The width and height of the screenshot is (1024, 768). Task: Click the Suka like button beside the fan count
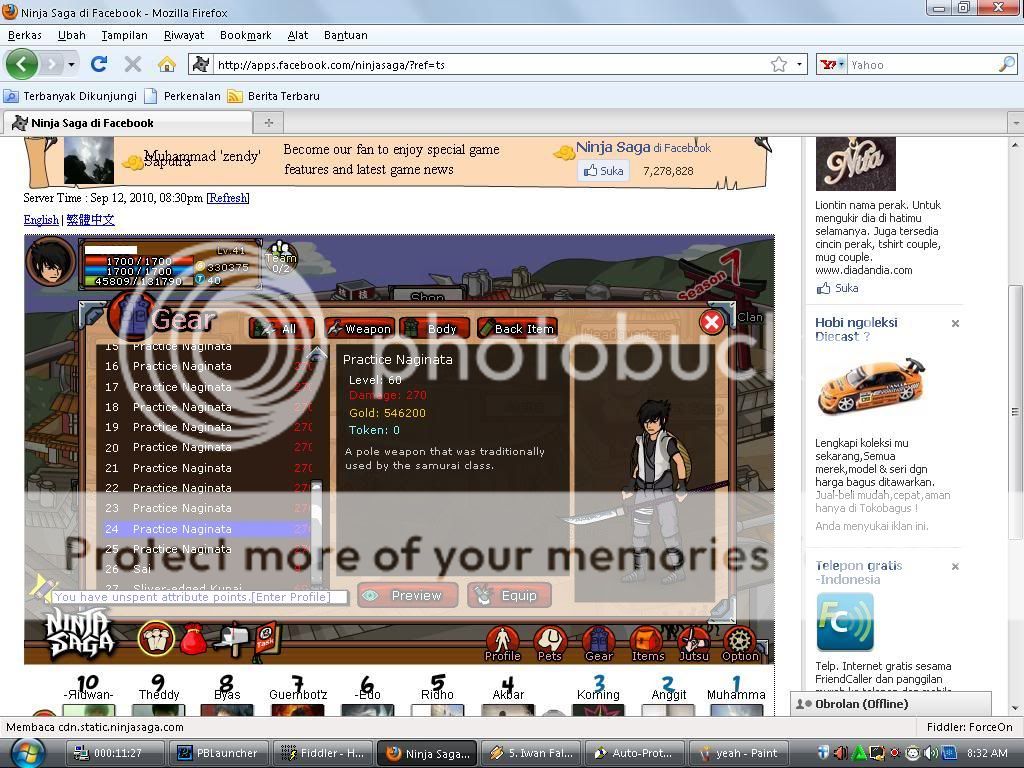pyautogui.click(x=604, y=171)
